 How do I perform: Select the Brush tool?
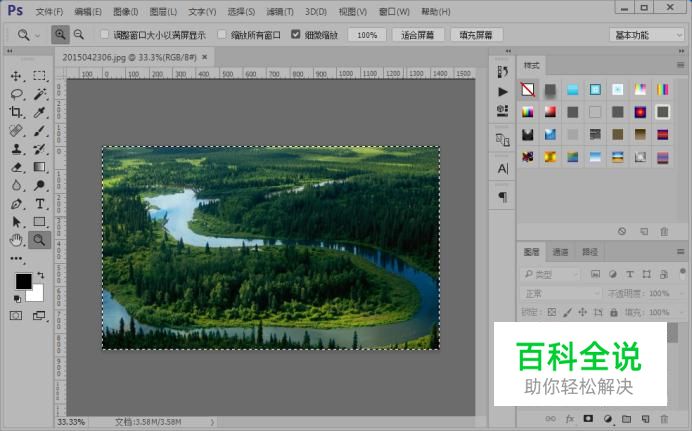pos(39,131)
